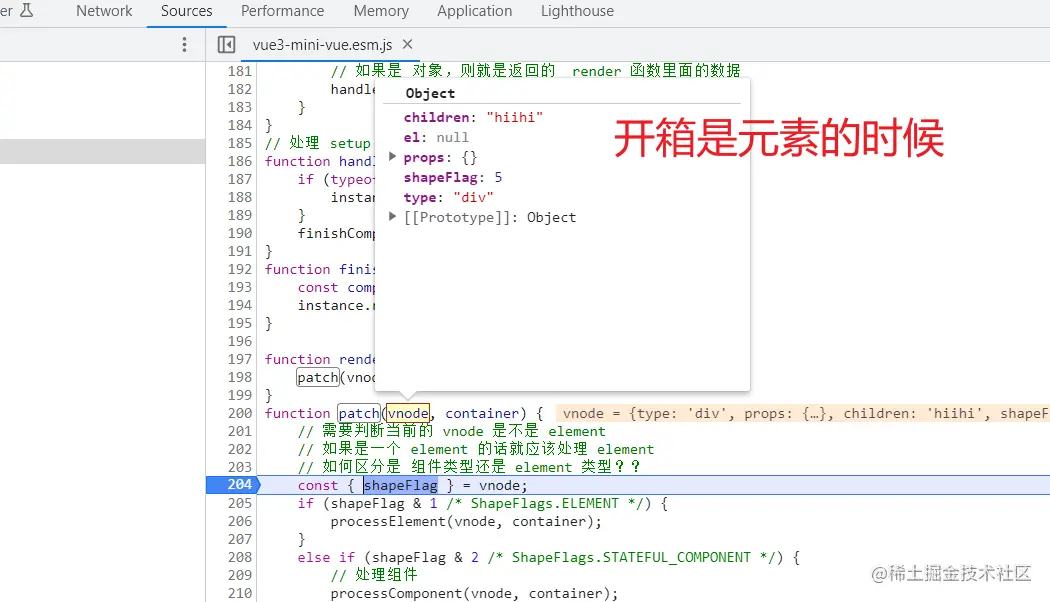The image size is (1050, 602).
Task: Click line number 205 in the gutter
Action: [240, 503]
